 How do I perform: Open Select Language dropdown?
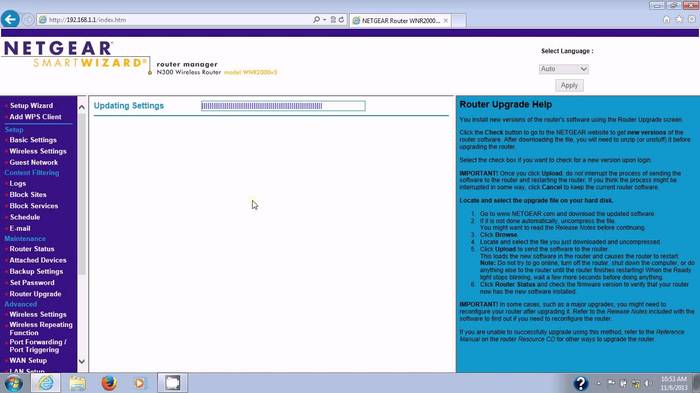coord(563,69)
